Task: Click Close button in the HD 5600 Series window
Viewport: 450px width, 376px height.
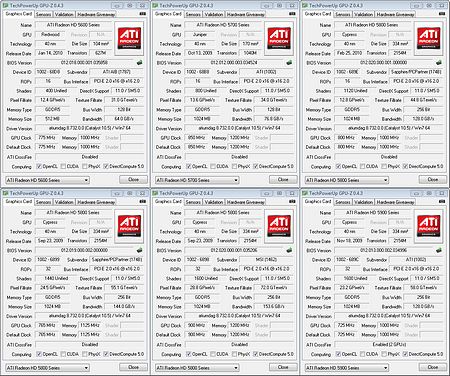Action: pyautogui.click(x=133, y=180)
